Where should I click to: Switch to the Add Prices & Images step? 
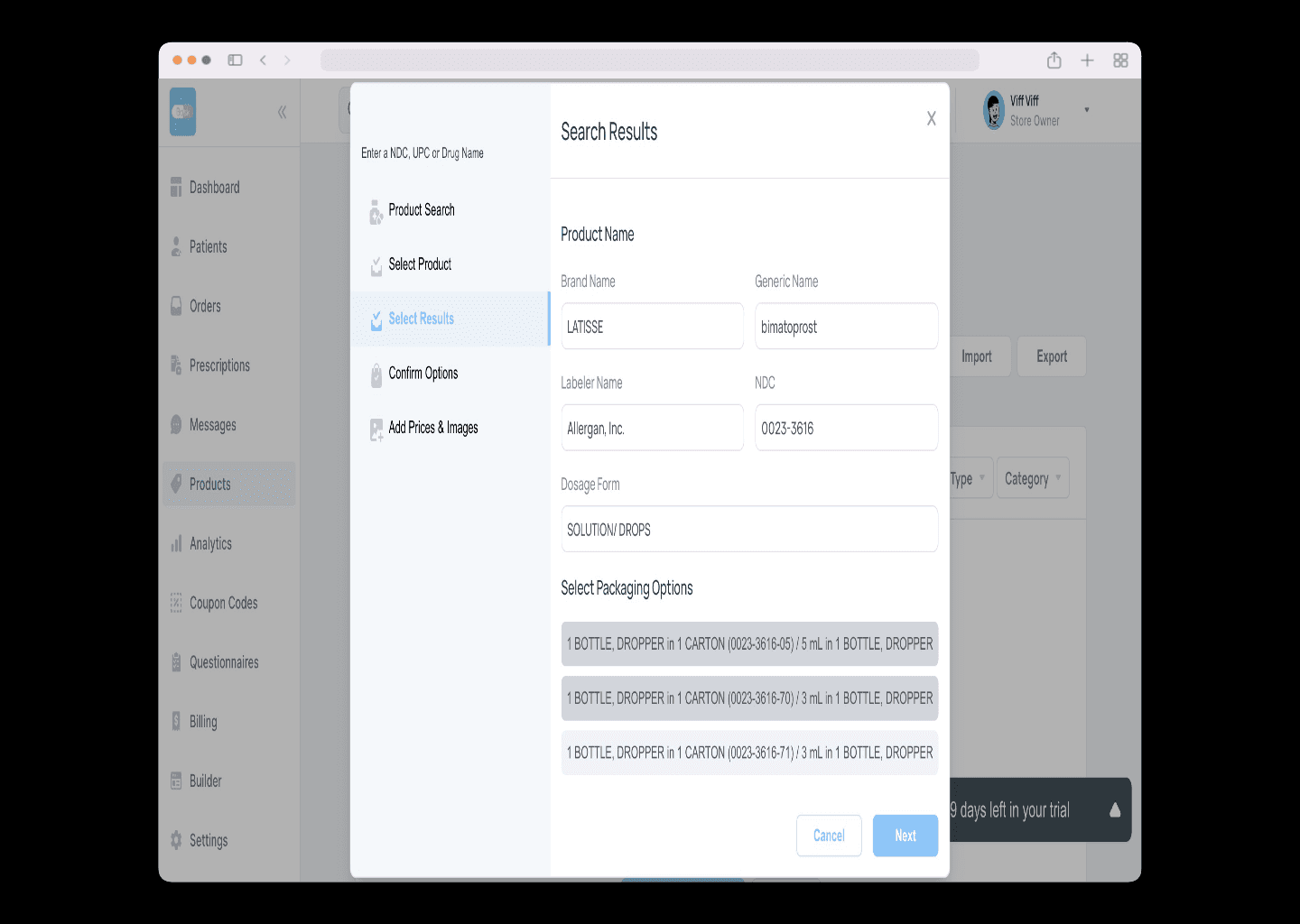pos(376,429)
